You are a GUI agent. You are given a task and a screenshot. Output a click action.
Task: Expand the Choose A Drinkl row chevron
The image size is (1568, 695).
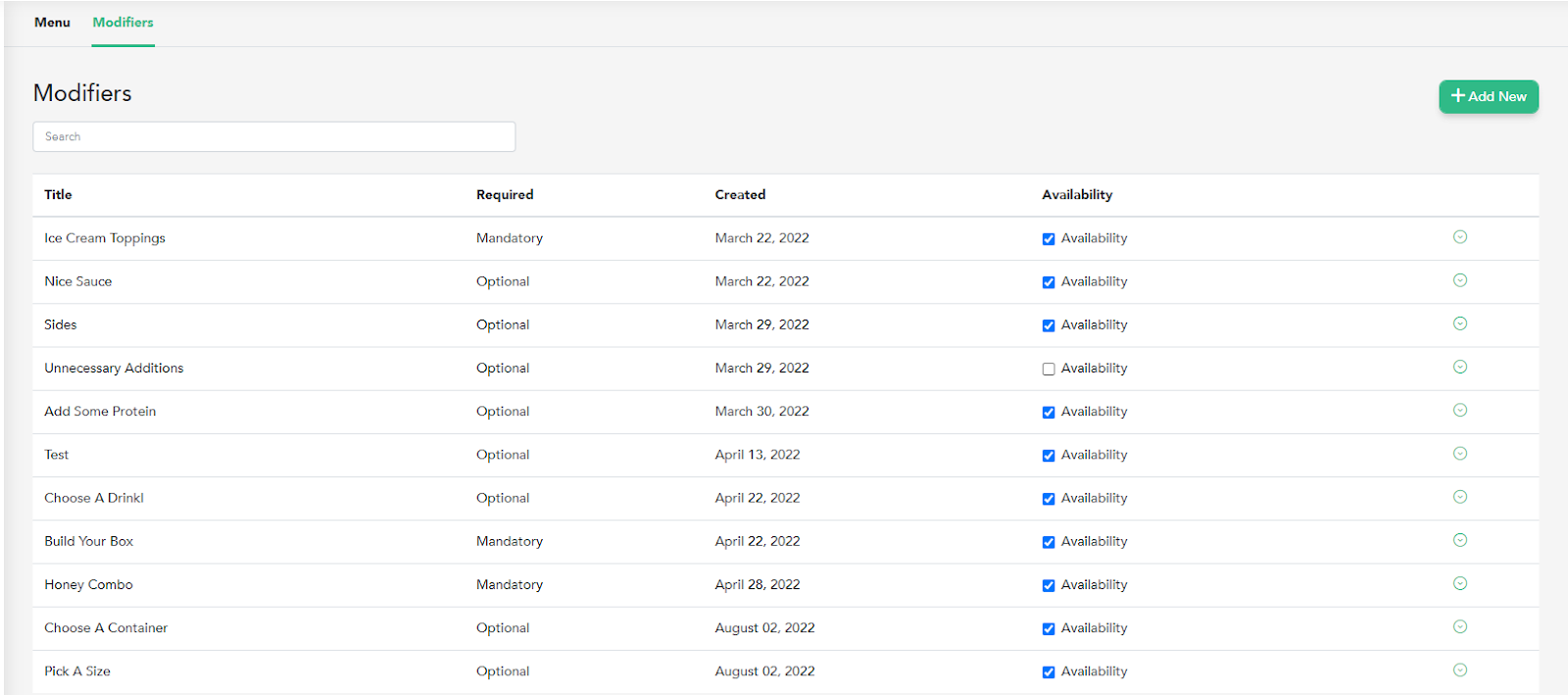(x=1460, y=497)
